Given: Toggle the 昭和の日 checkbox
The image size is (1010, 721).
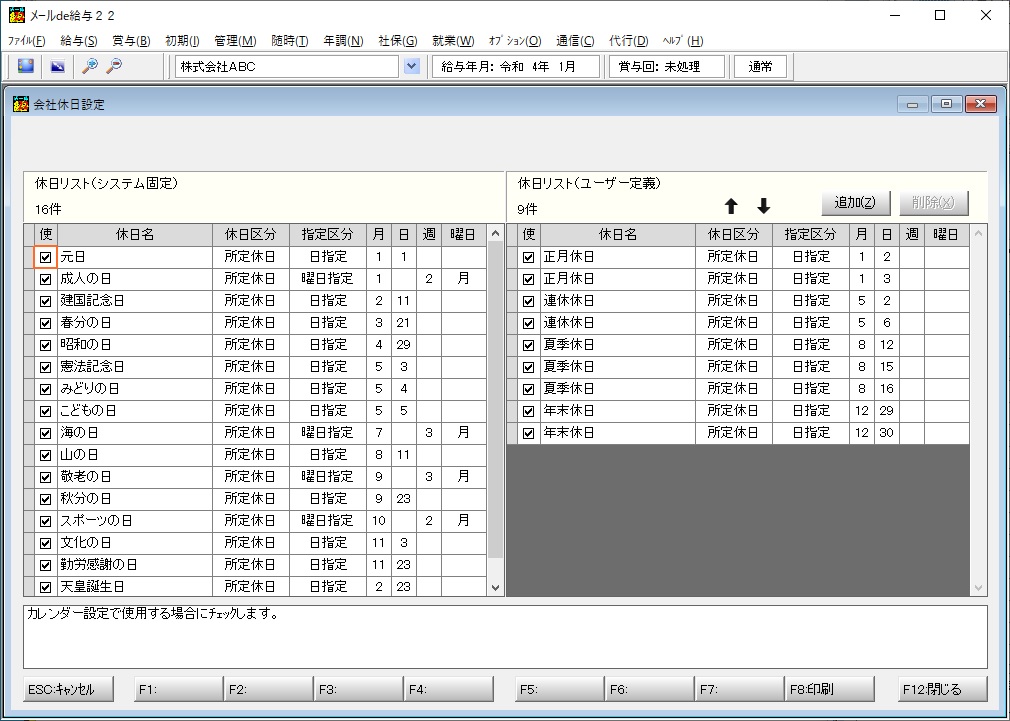Looking at the screenshot, I should pyautogui.click(x=45, y=345).
